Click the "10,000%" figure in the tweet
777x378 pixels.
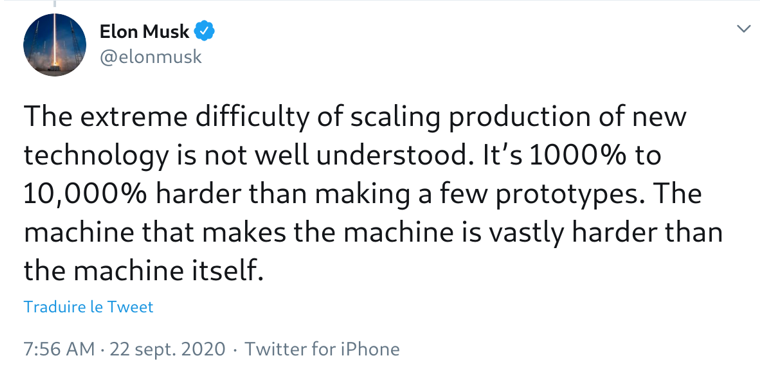(85, 194)
